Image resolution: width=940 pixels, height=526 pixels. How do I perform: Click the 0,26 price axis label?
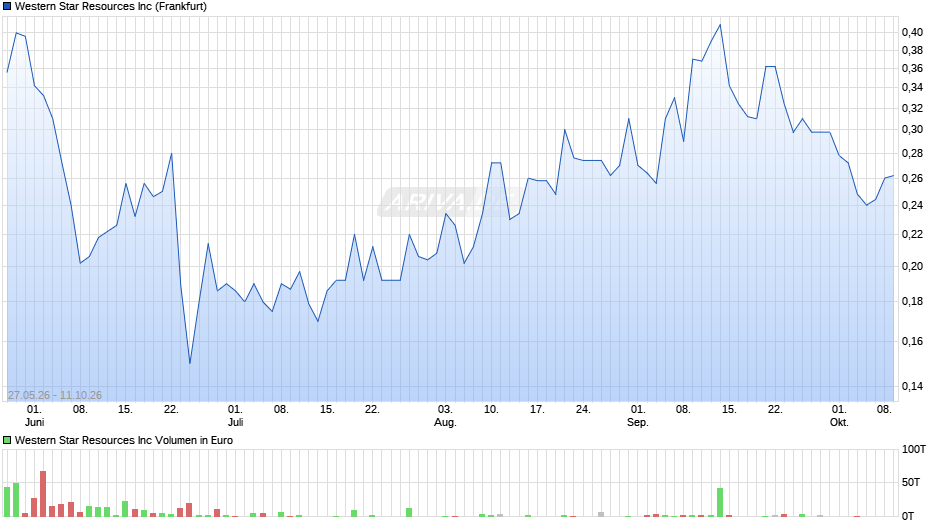(912, 178)
